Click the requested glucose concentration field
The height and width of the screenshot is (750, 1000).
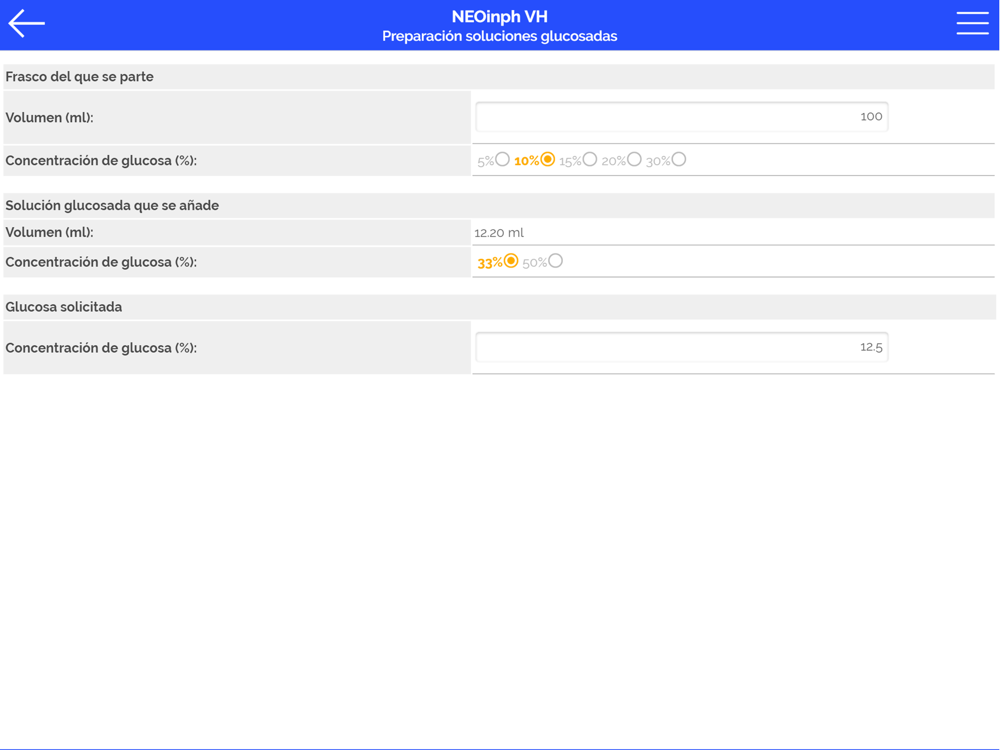coord(682,348)
